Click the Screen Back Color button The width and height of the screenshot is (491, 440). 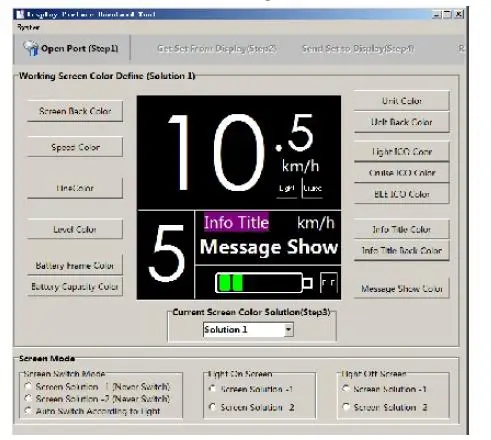pyautogui.click(x=75, y=111)
